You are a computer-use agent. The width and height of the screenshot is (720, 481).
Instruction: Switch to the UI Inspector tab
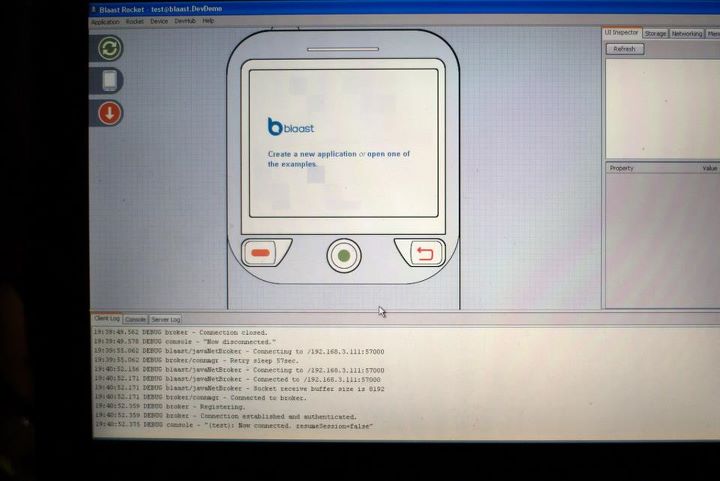tap(621, 33)
